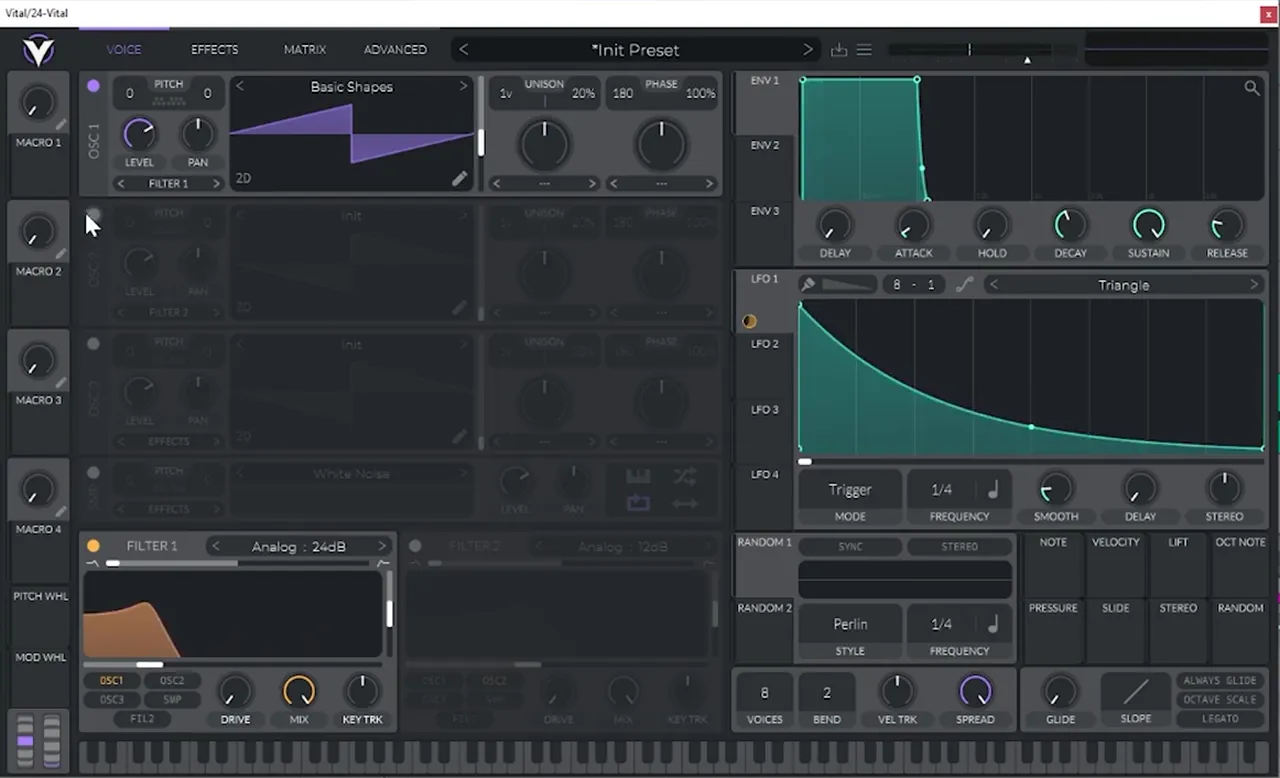This screenshot has height=778, width=1280.
Task: Click the Random 1 frequency note icon
Action: point(993,624)
